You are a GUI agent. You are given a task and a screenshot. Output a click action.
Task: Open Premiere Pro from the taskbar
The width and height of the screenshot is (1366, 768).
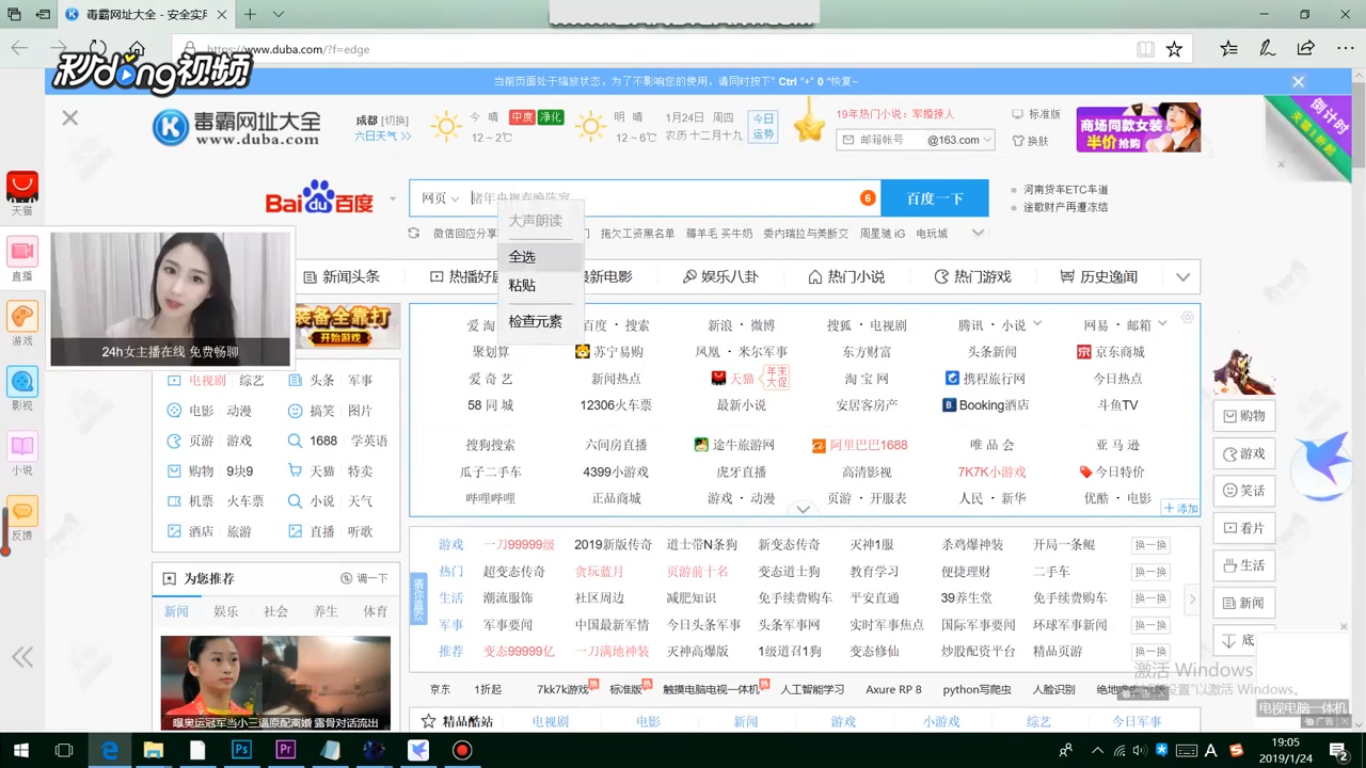[x=285, y=750]
